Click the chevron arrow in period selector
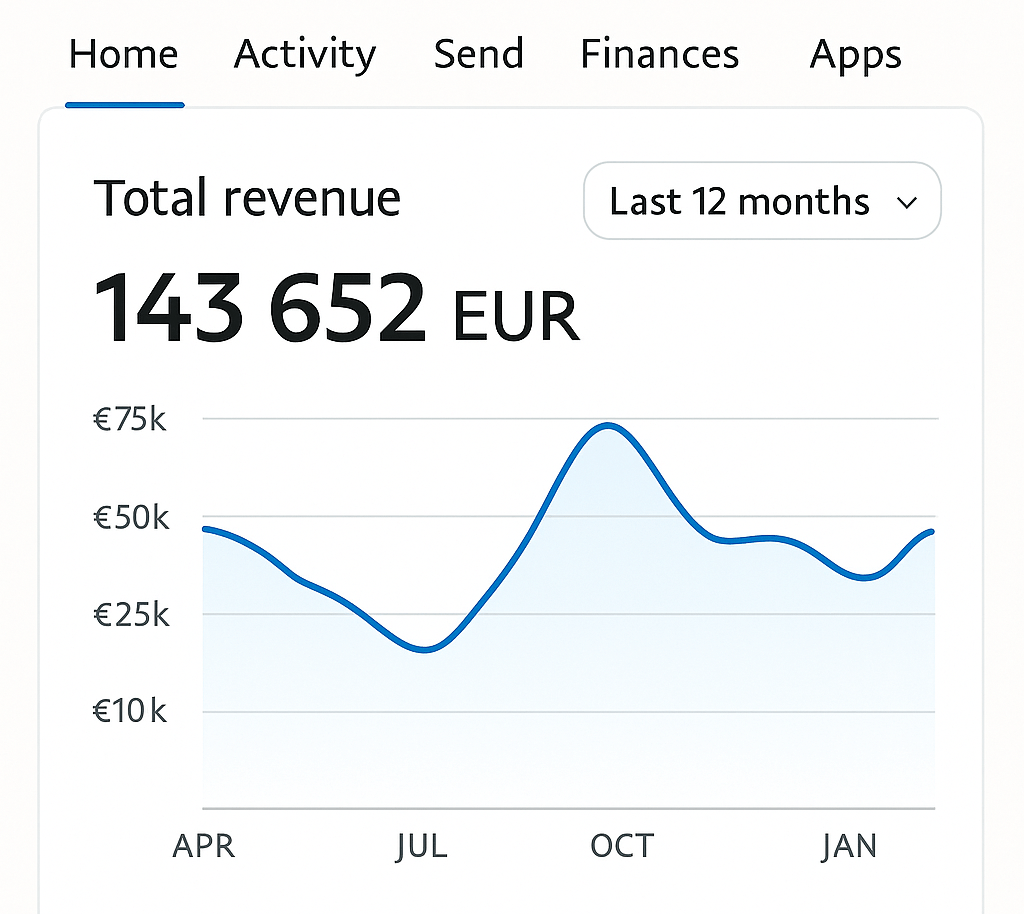 coord(907,202)
